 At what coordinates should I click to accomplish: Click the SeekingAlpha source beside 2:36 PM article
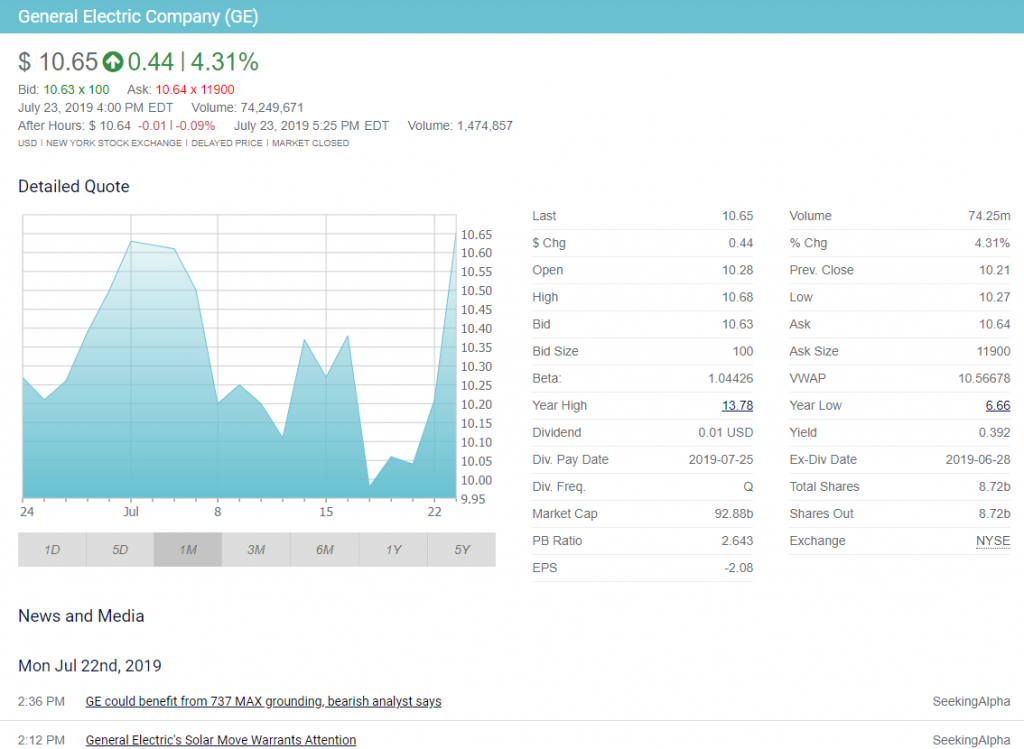971,701
